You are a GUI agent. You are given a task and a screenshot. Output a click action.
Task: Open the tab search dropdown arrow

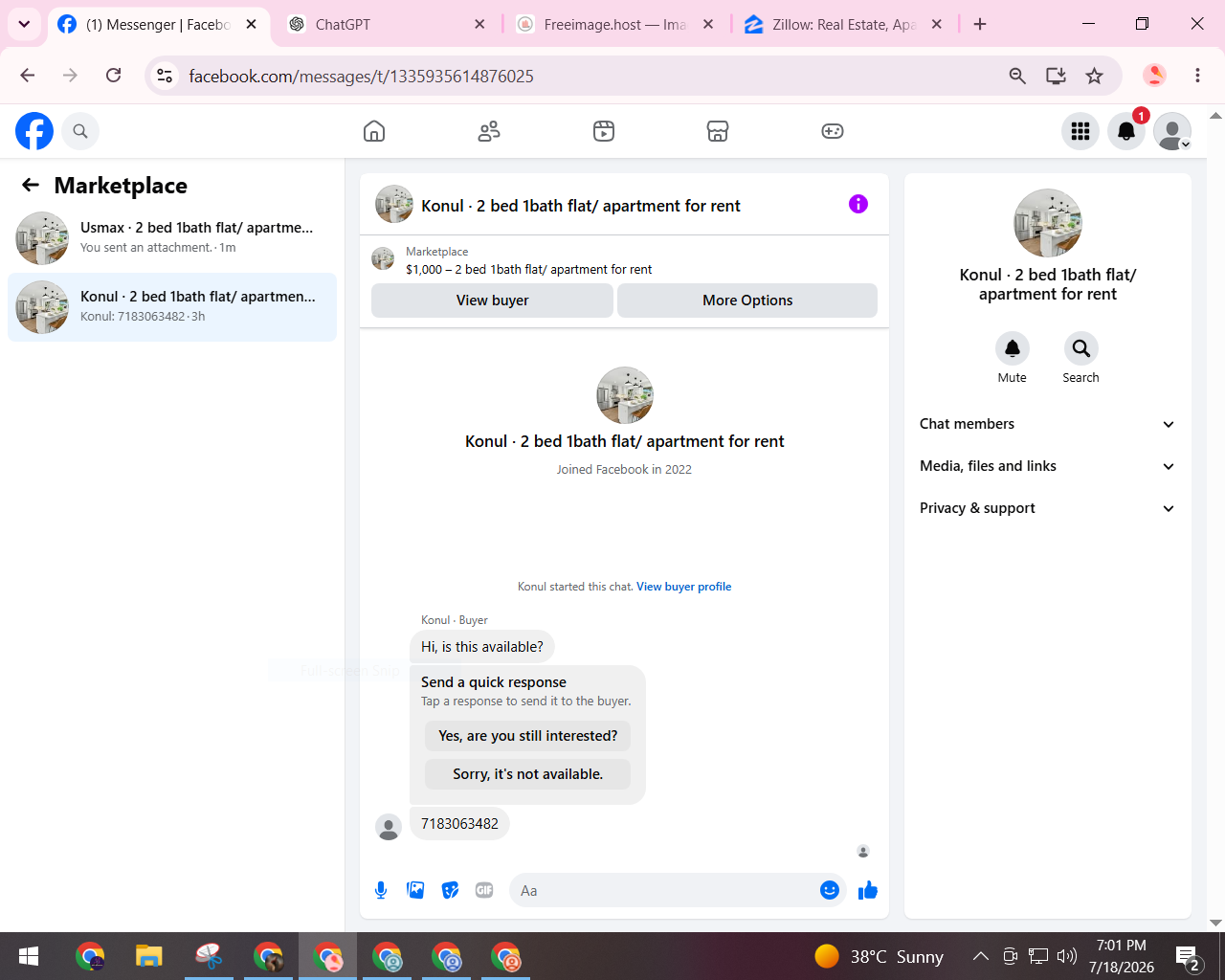click(24, 24)
